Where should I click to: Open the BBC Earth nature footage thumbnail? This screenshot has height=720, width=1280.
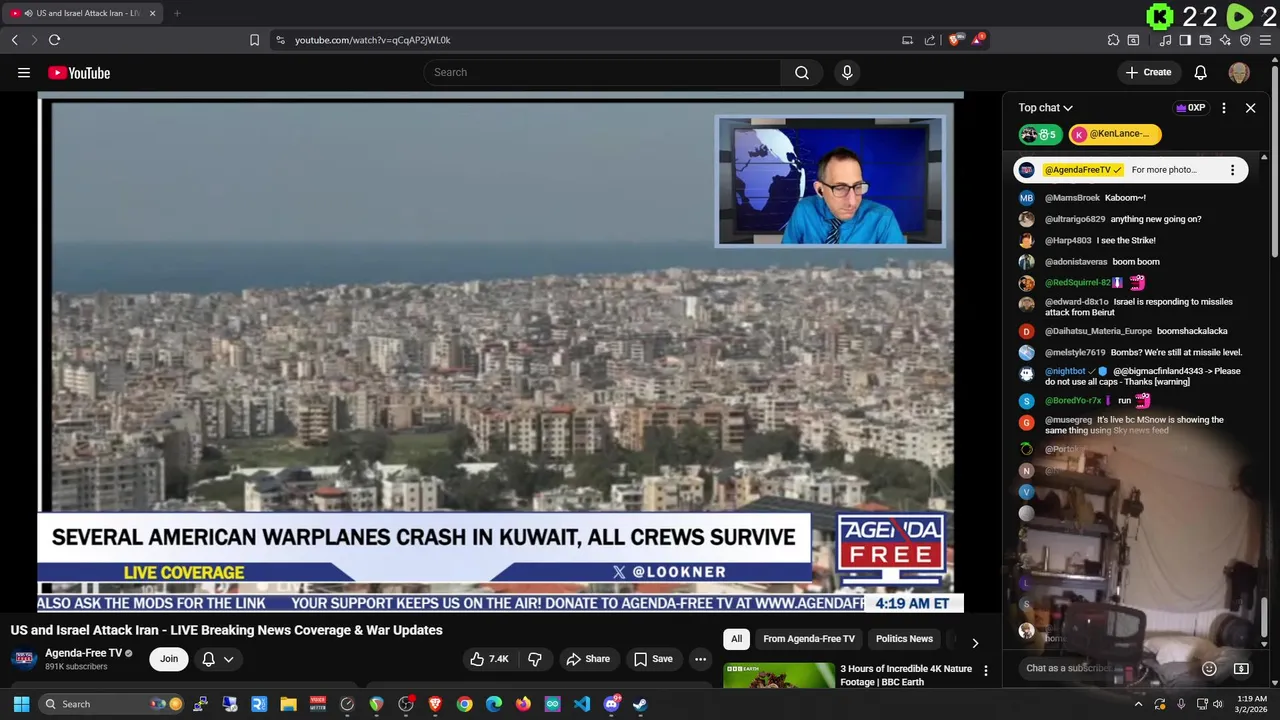pos(779,675)
